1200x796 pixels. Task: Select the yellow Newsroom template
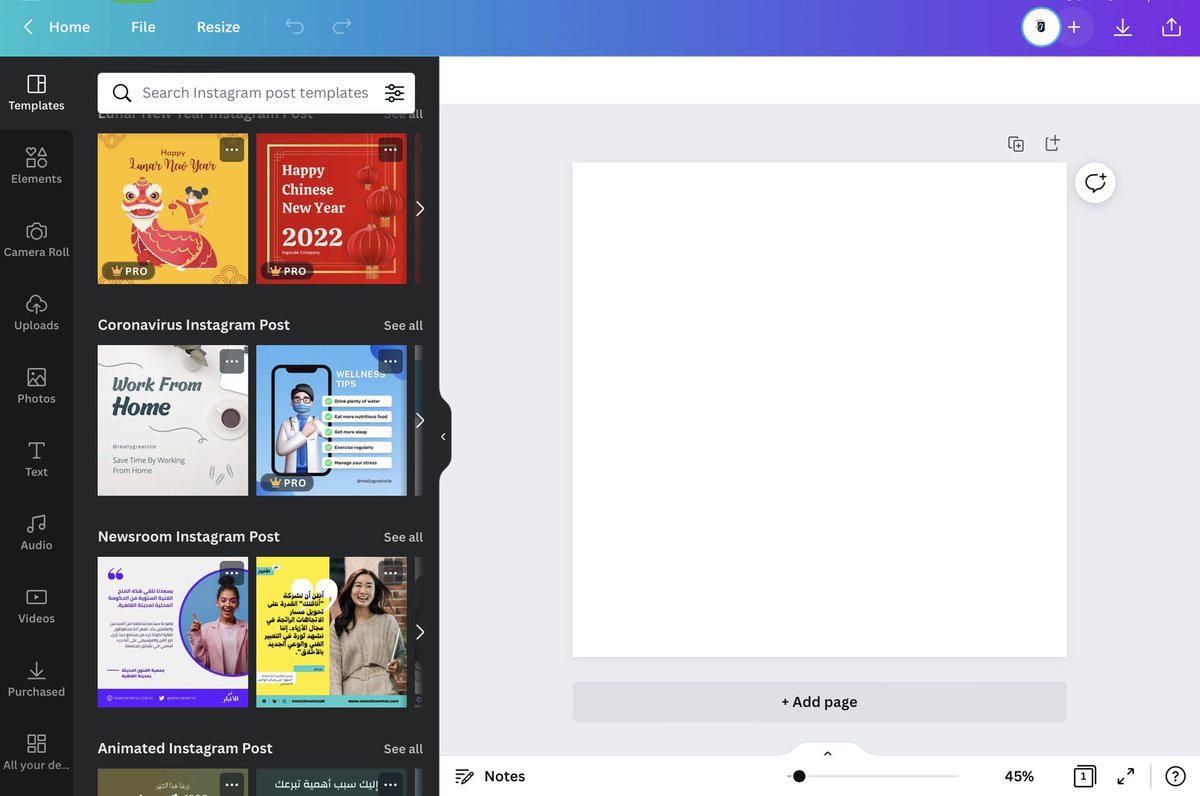pos(331,632)
